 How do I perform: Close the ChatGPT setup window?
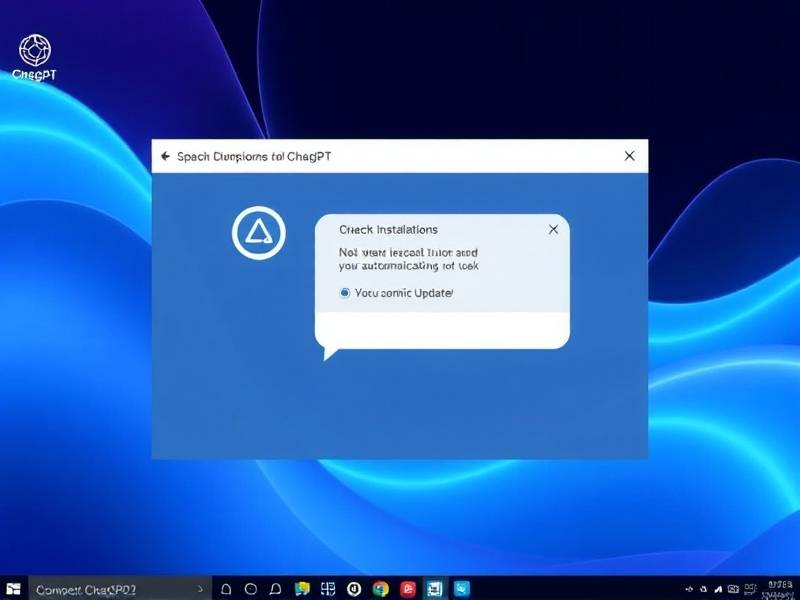coord(629,156)
